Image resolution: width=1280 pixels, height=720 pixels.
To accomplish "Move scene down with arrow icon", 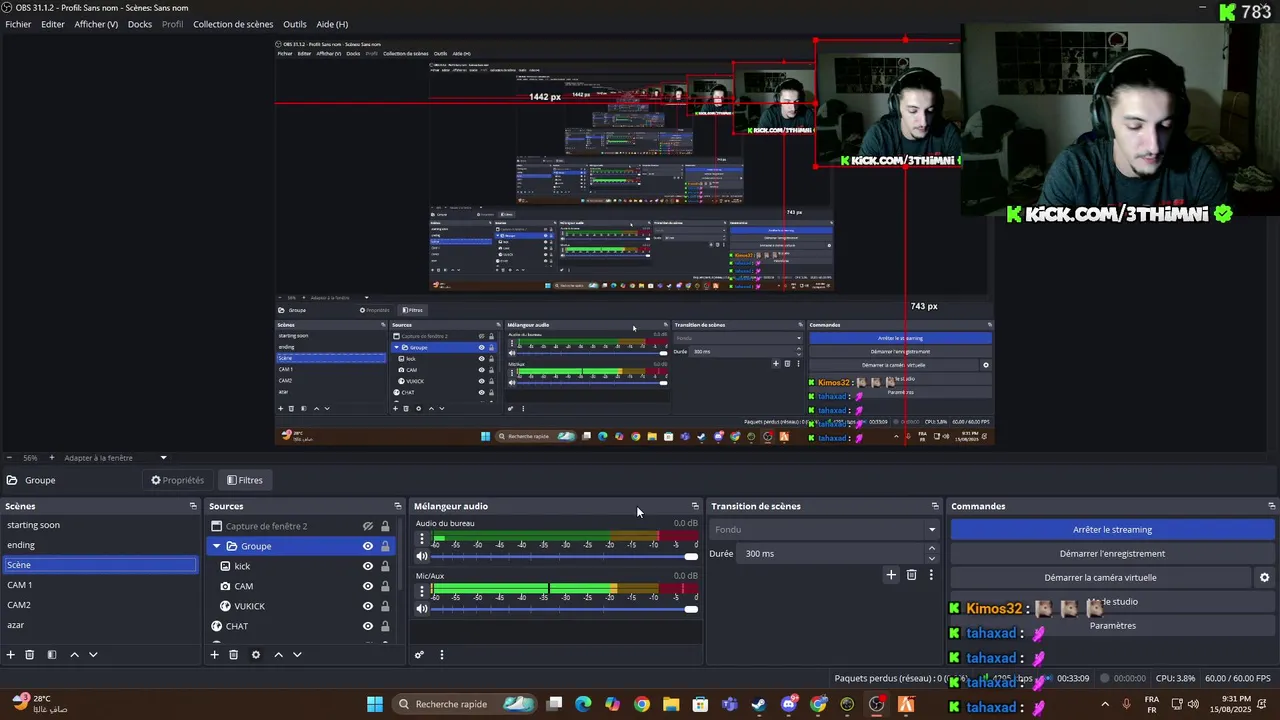I will pos(93,654).
